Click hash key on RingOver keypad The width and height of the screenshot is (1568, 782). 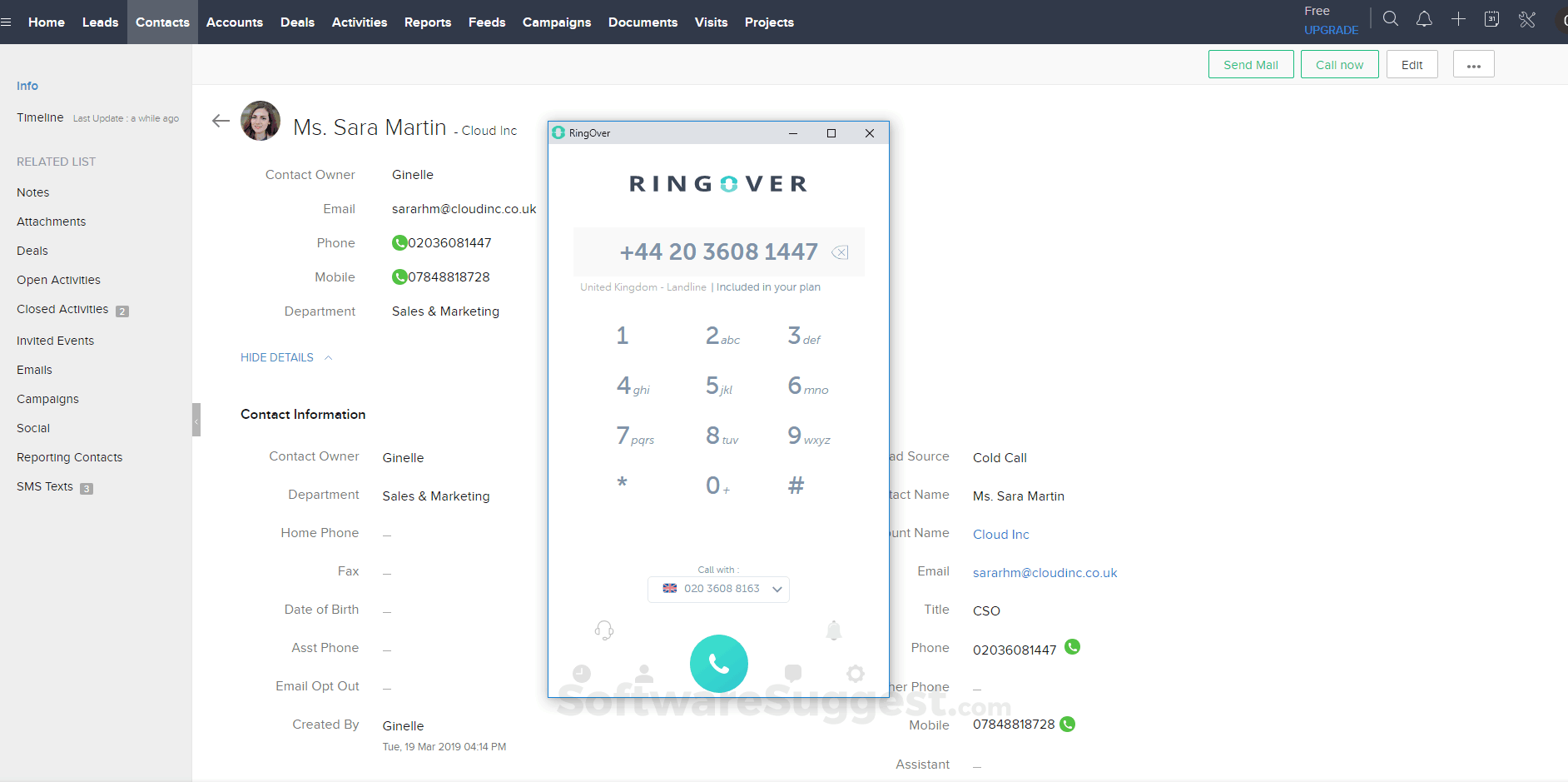pos(796,486)
